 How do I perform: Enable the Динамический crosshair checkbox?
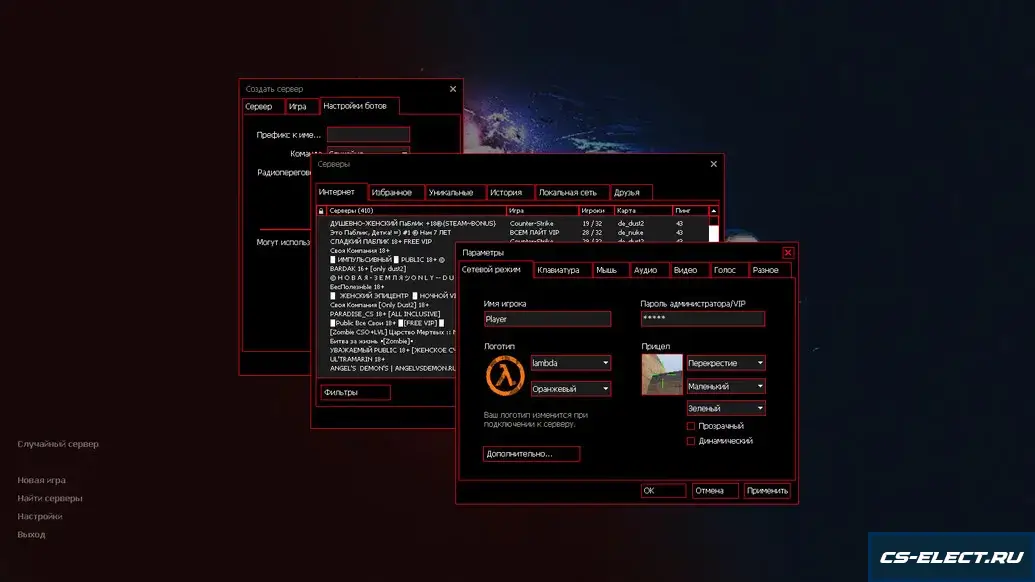click(691, 441)
